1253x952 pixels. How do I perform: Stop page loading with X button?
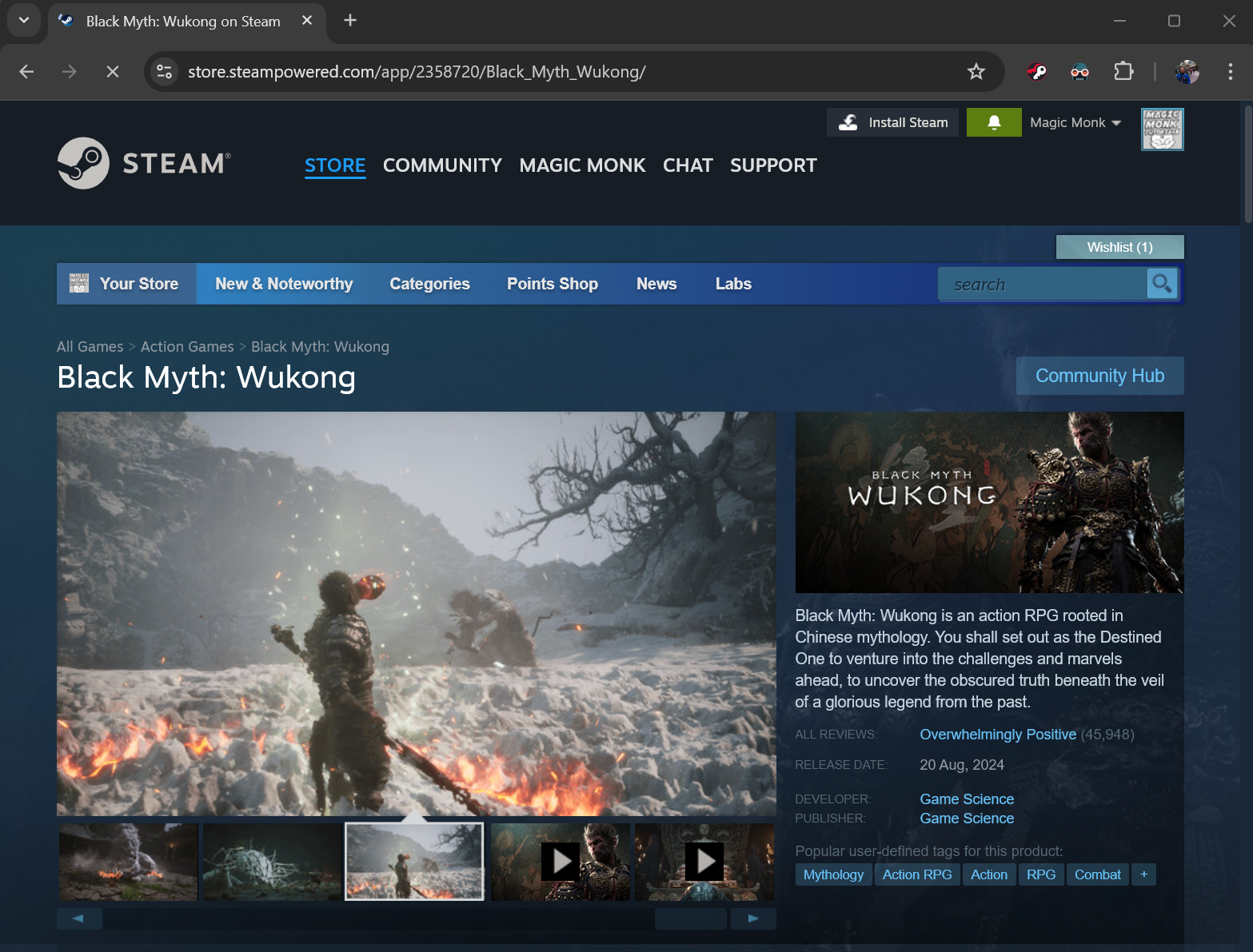(x=113, y=72)
